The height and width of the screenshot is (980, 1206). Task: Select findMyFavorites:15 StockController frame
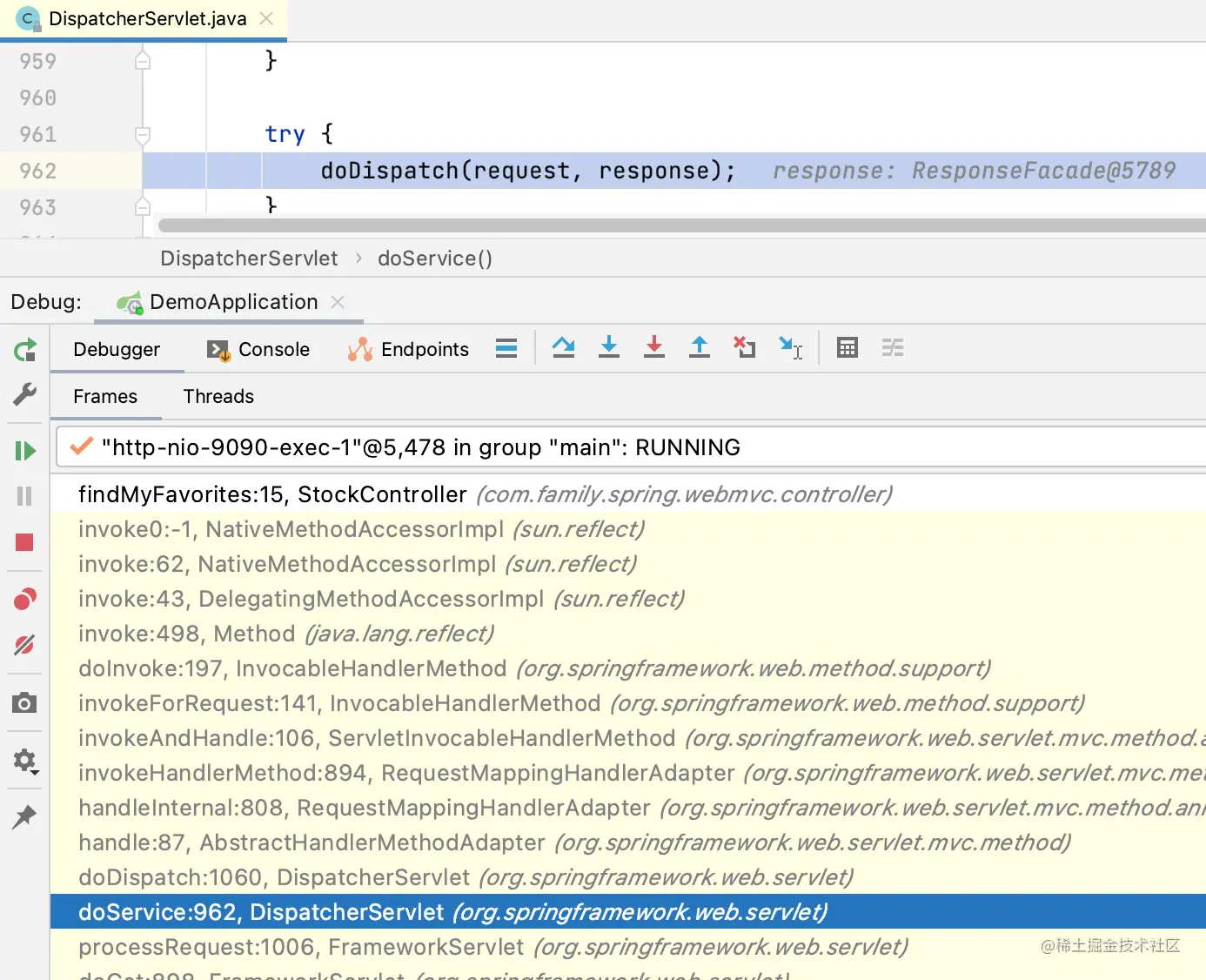[x=628, y=494]
